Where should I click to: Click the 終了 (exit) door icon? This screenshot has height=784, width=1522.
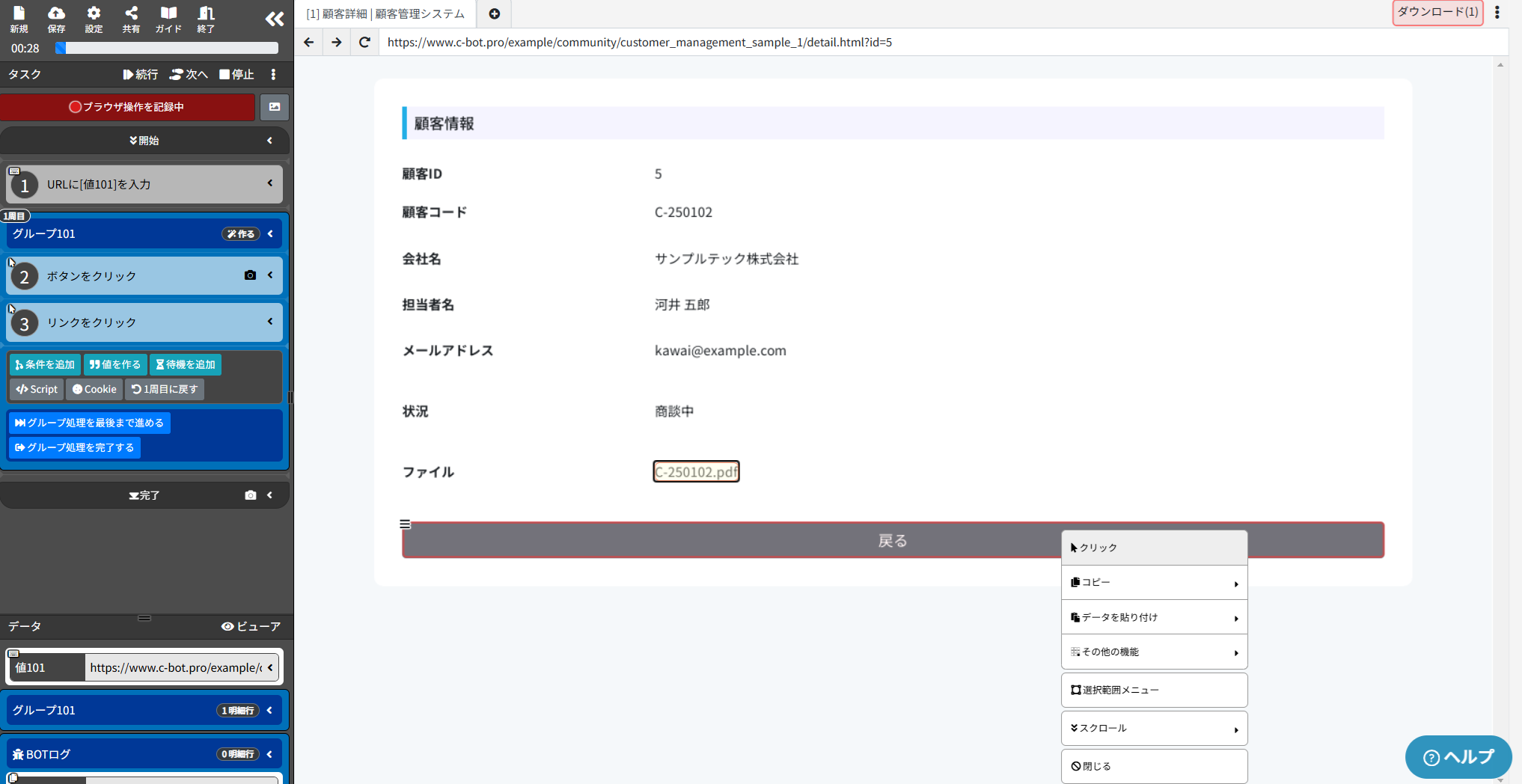(206, 19)
